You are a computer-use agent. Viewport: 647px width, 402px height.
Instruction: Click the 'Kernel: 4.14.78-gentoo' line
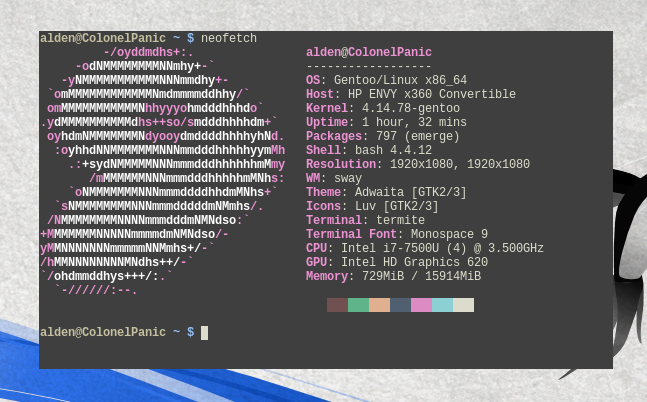pyautogui.click(x=383, y=108)
